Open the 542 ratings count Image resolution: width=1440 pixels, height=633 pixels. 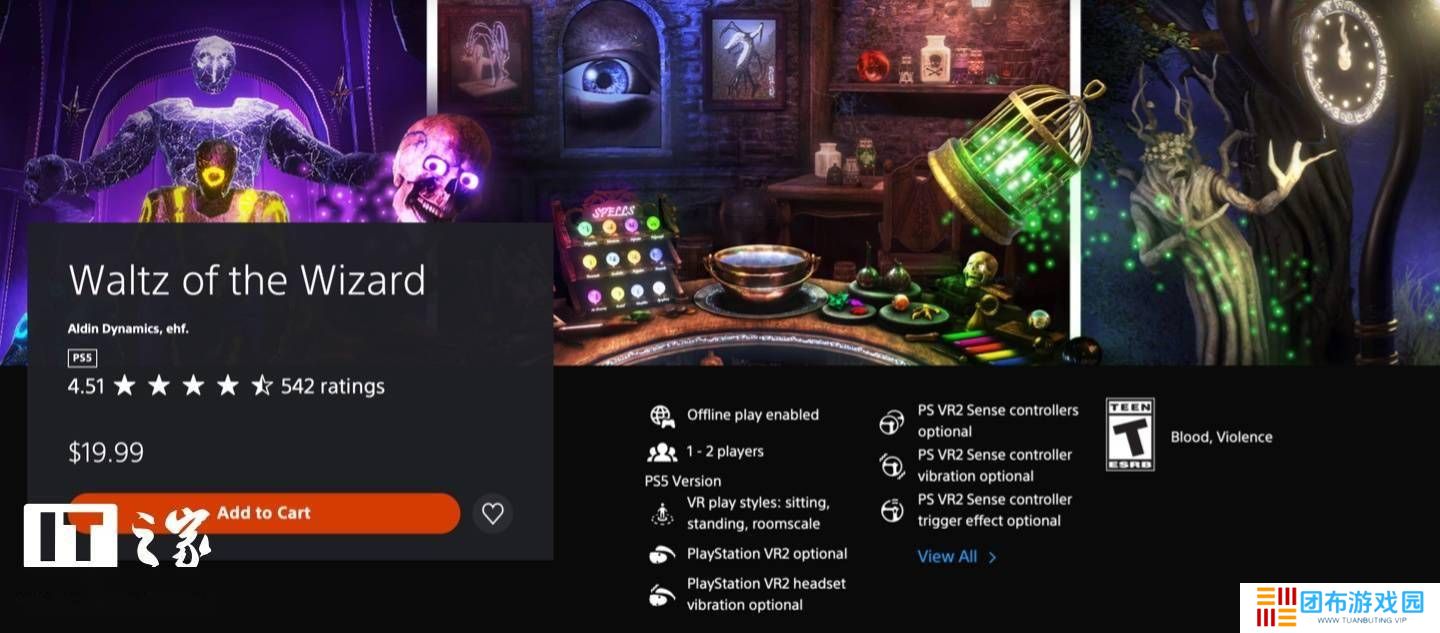pos(332,386)
